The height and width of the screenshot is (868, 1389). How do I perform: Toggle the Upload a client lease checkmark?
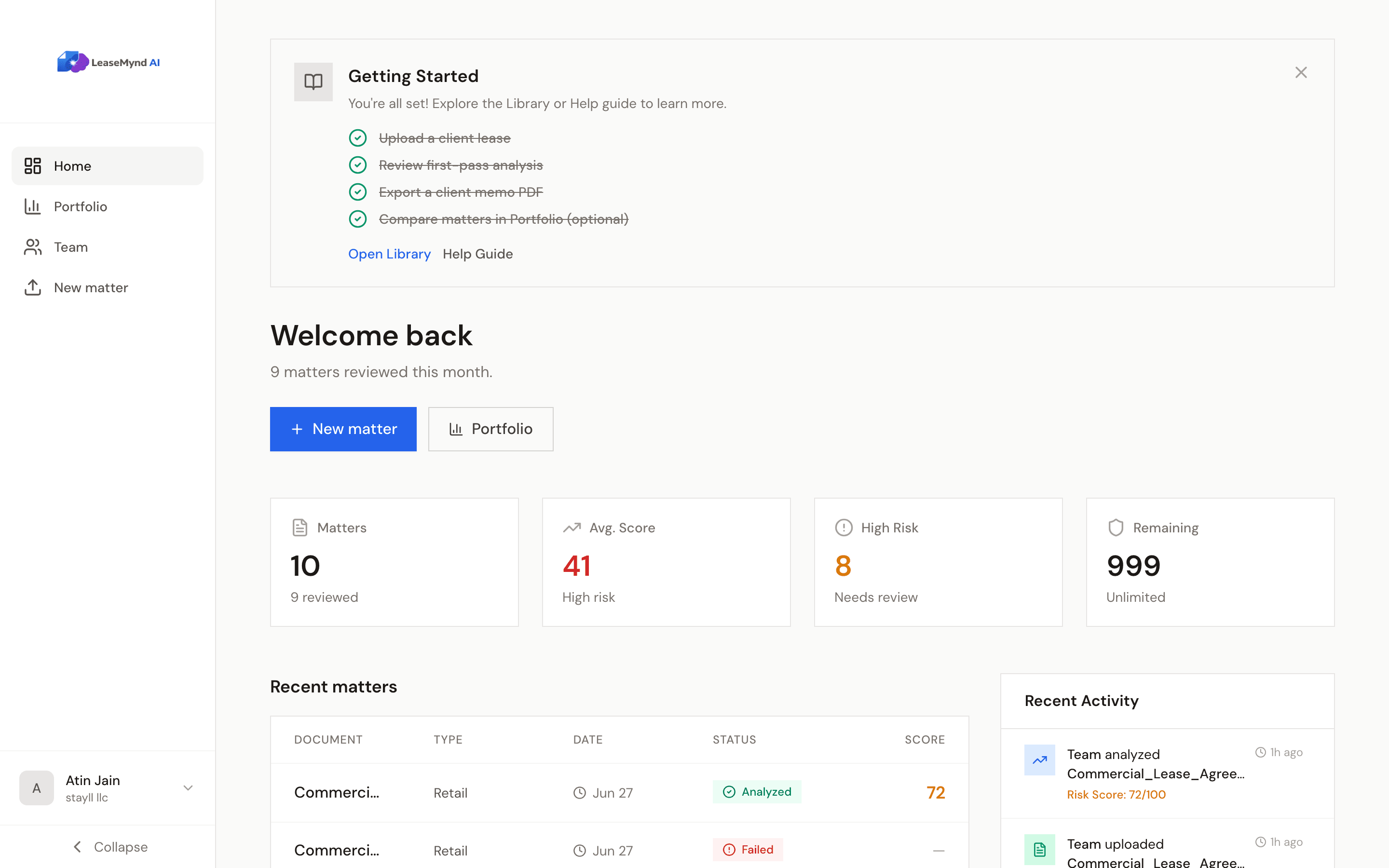pyautogui.click(x=357, y=138)
